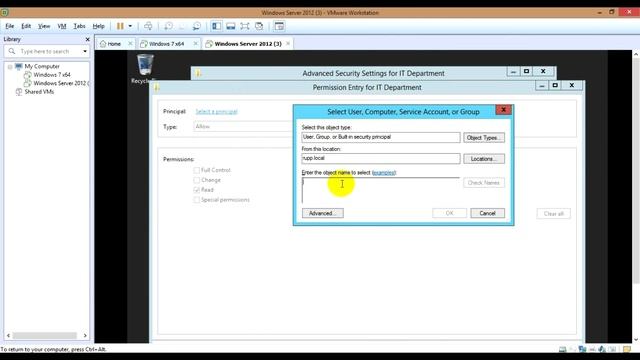Close the Home tab
The image size is (640, 360).
pyautogui.click(x=130, y=43)
